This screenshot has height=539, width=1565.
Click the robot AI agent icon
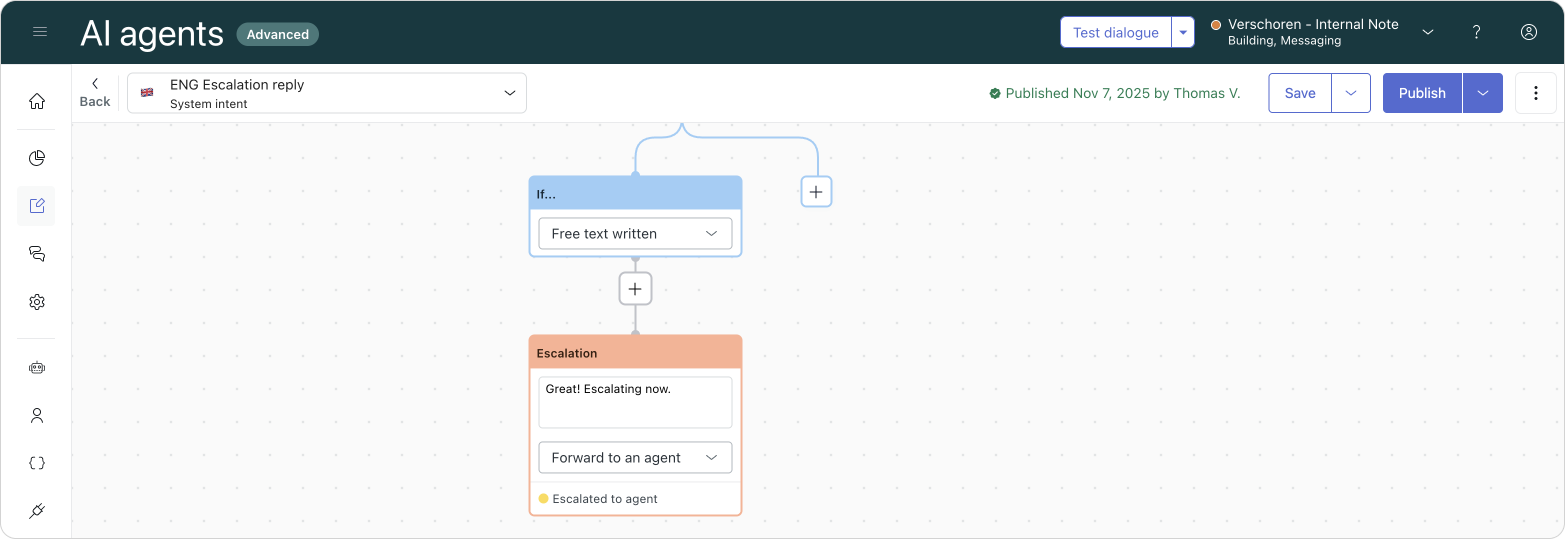tap(37, 368)
